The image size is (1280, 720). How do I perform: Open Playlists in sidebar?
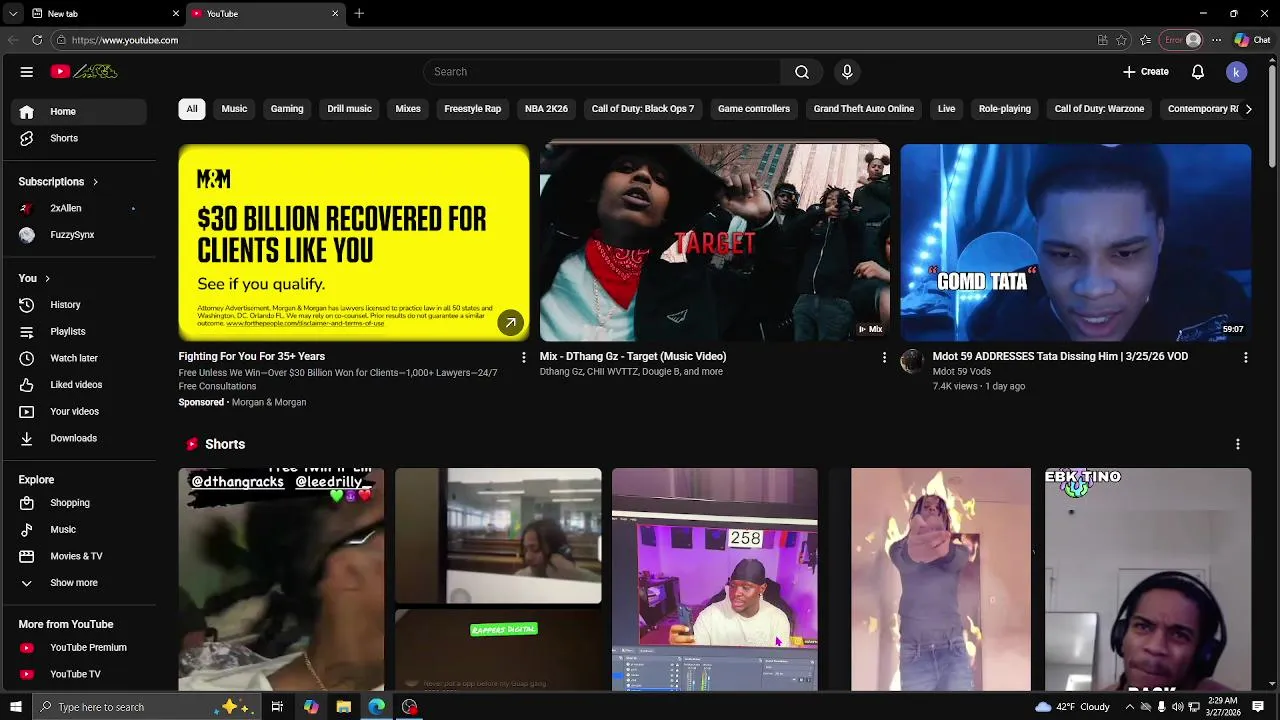click(78, 331)
